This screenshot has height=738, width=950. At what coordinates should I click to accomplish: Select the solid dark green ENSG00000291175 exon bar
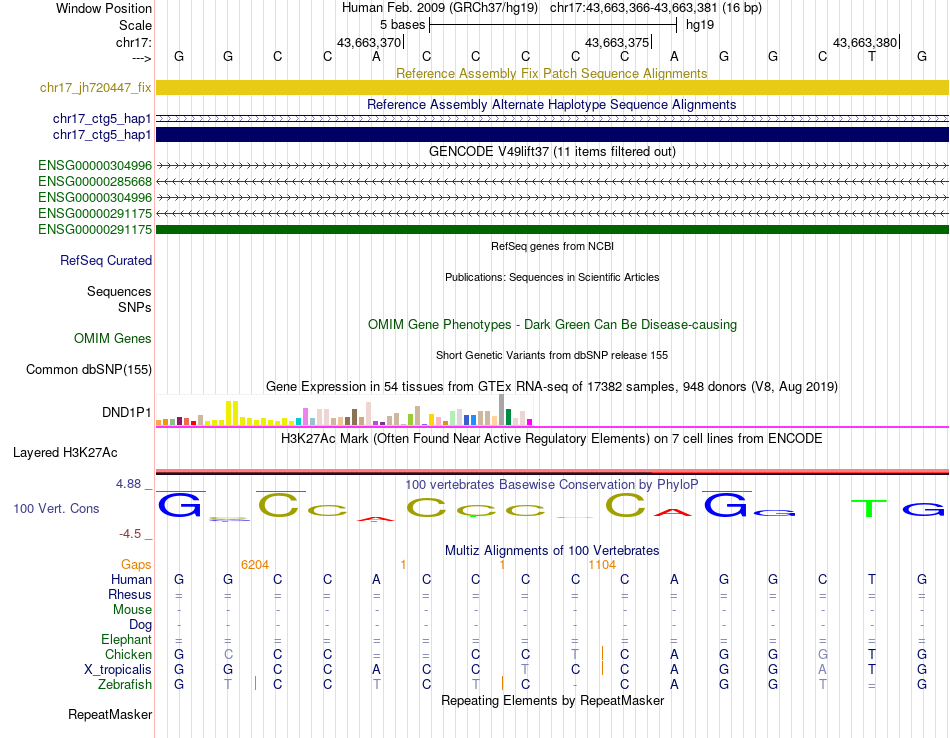[x=552, y=230]
